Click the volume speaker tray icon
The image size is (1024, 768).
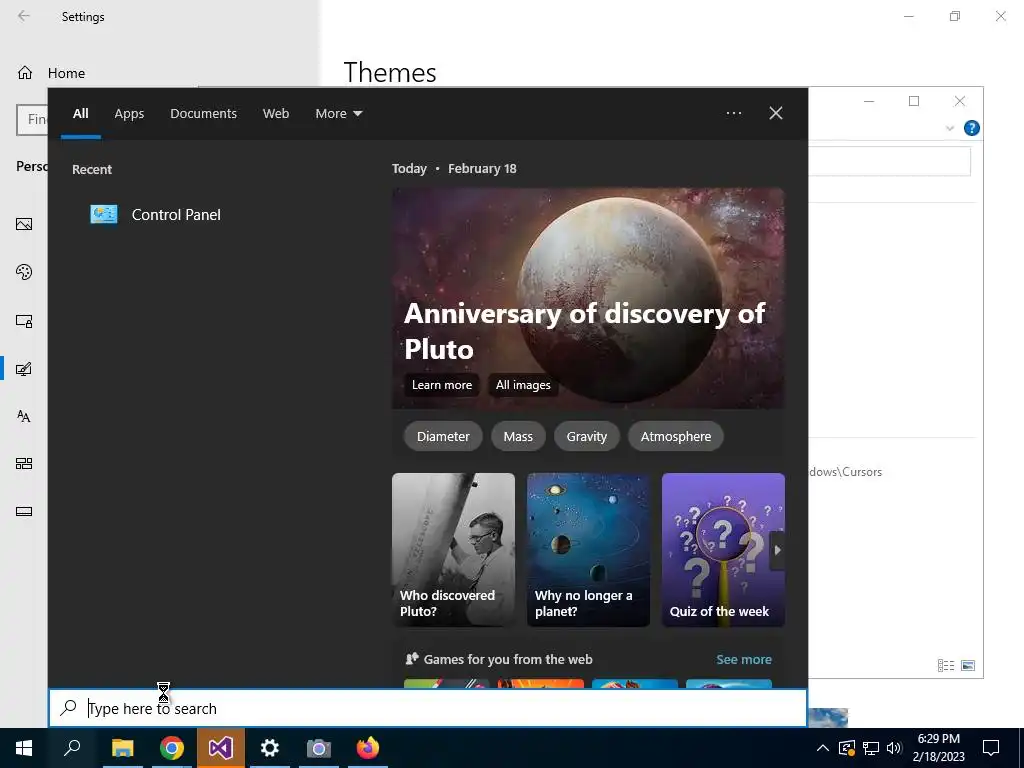pyautogui.click(x=894, y=748)
